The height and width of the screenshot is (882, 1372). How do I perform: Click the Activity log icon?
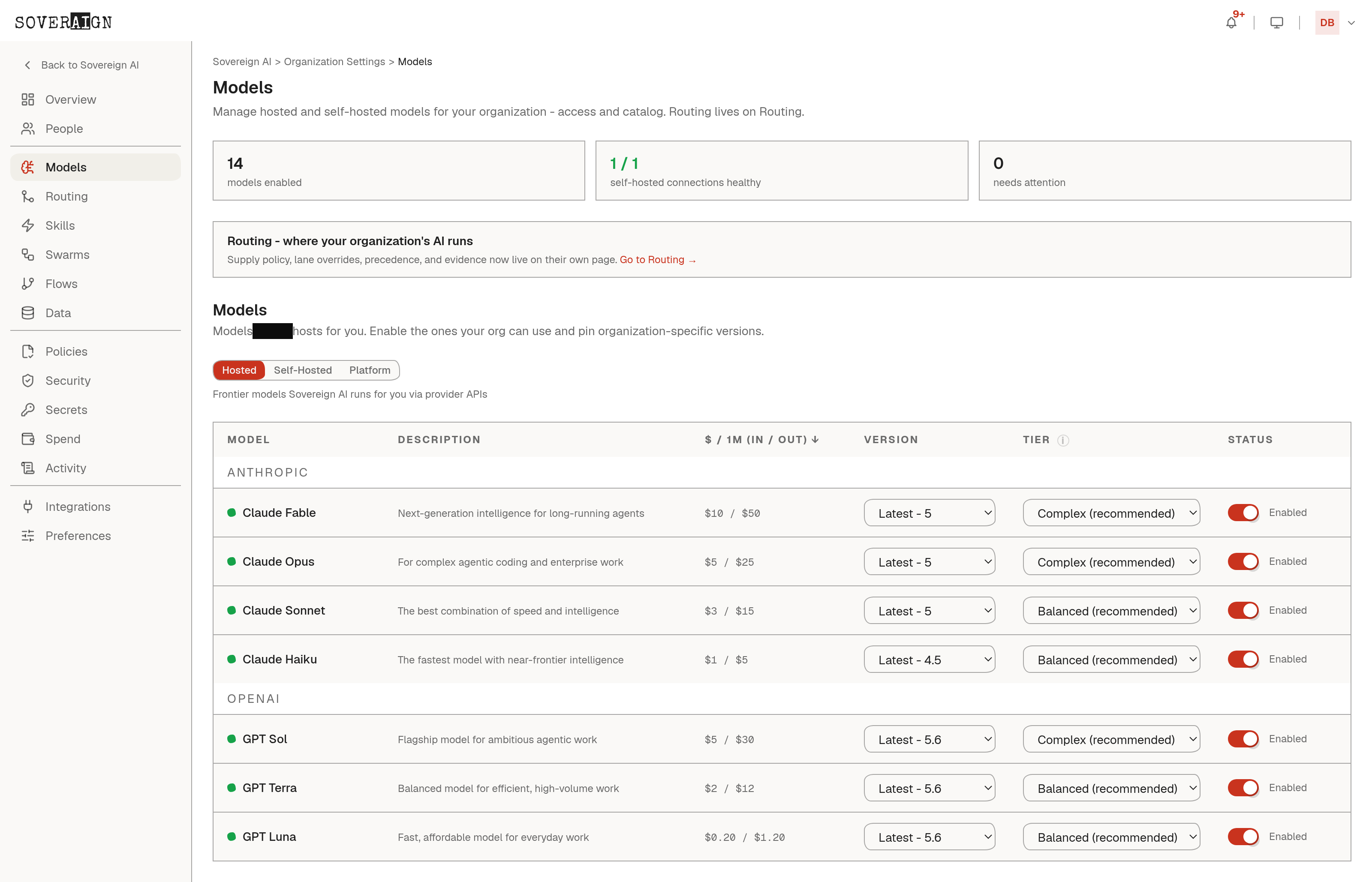(x=27, y=468)
